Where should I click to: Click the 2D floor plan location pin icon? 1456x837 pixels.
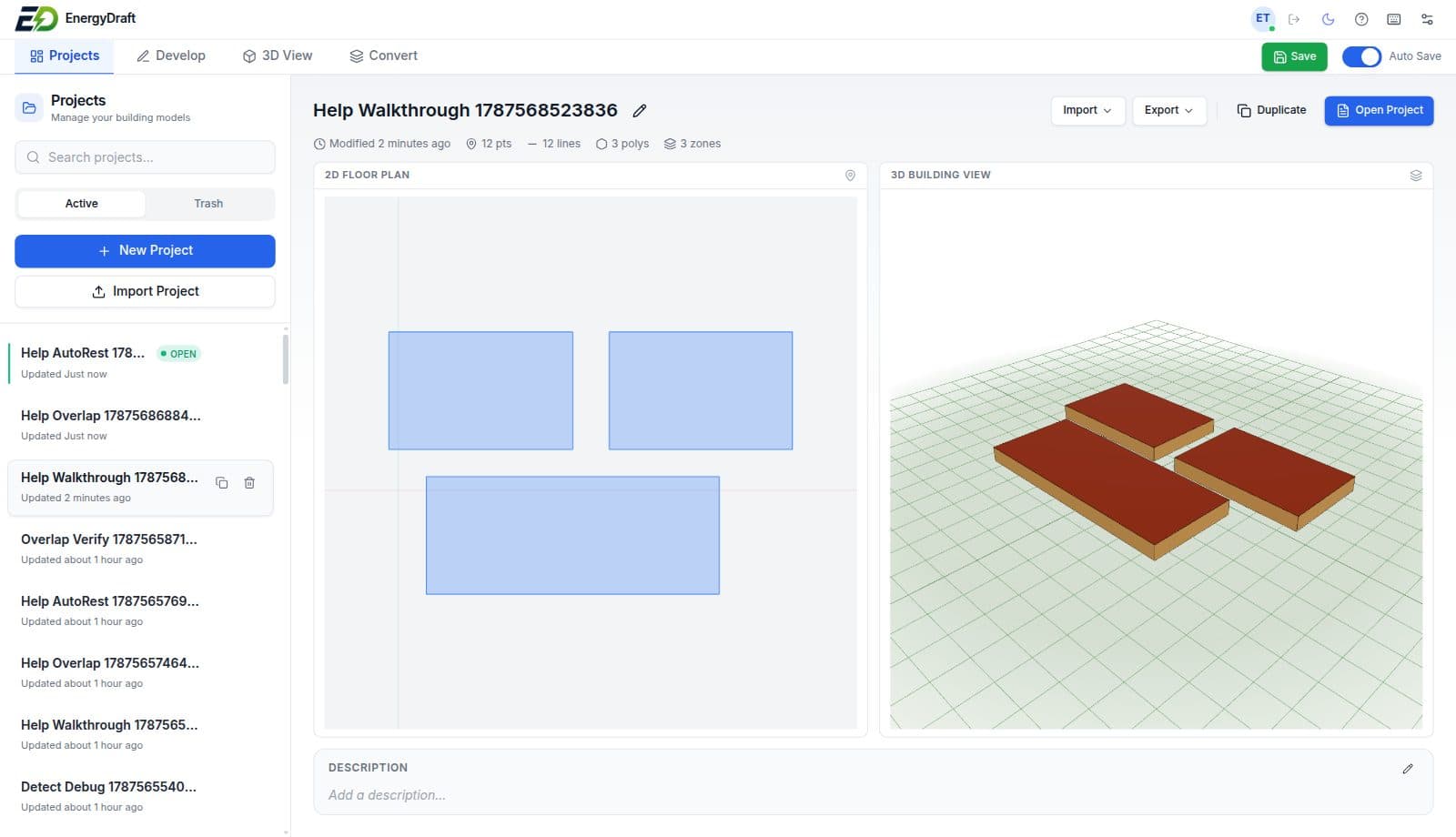pyautogui.click(x=850, y=175)
